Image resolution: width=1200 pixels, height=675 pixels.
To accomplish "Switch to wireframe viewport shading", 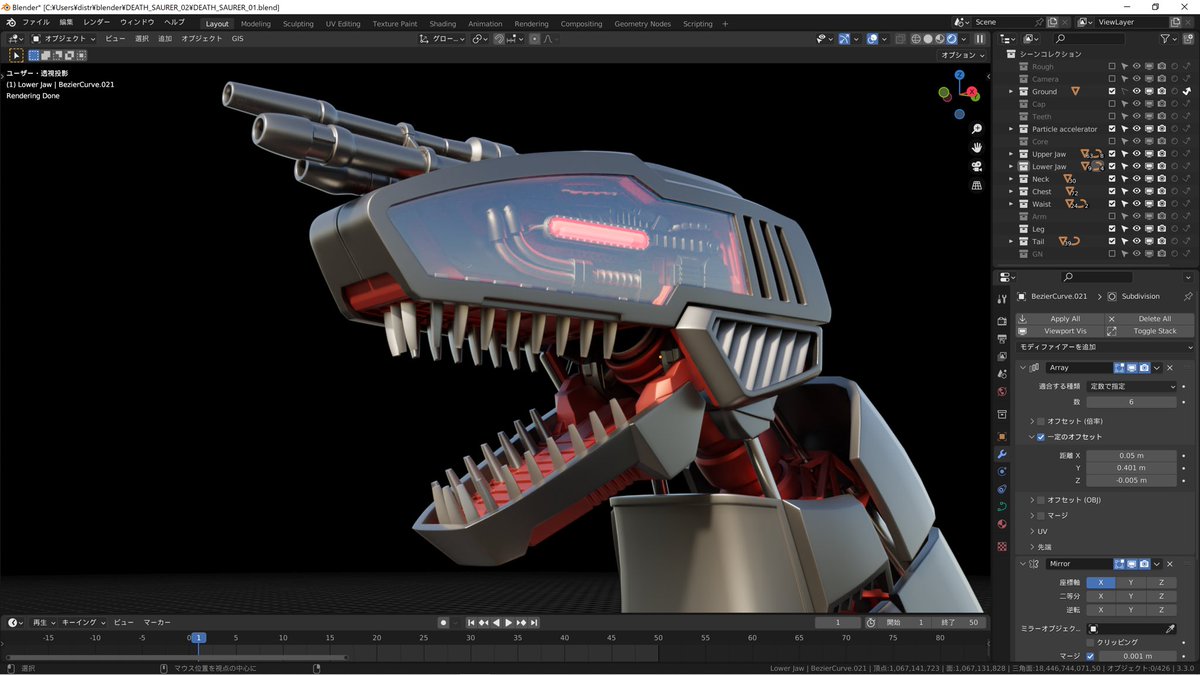I will pyautogui.click(x=915, y=39).
